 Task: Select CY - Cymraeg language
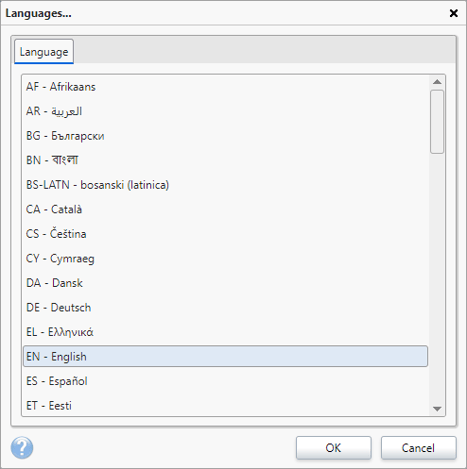(225, 258)
